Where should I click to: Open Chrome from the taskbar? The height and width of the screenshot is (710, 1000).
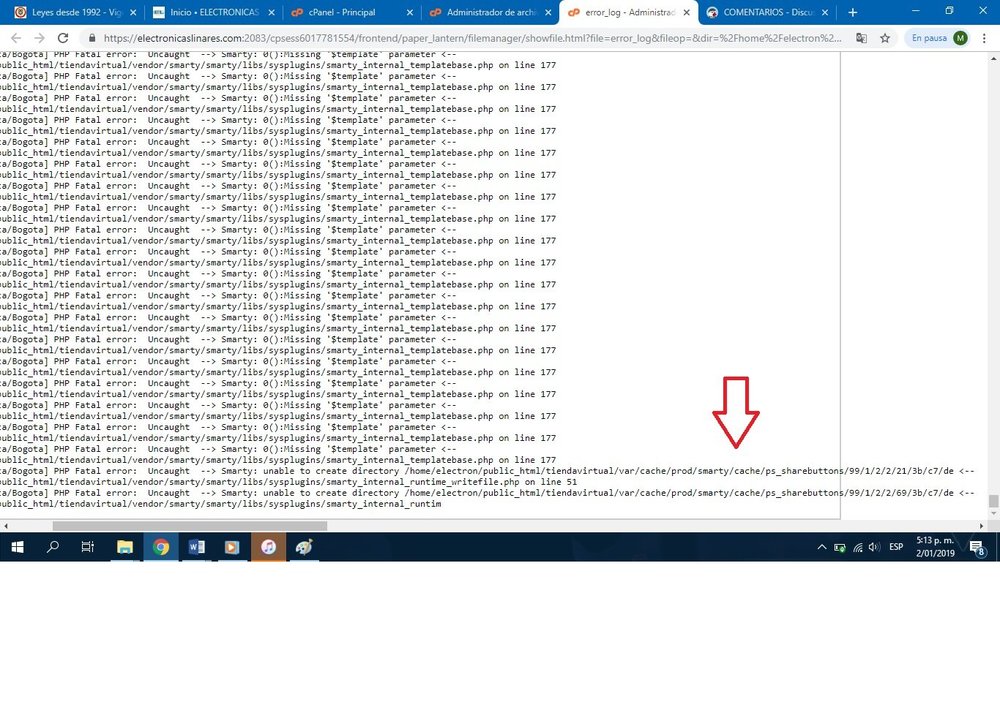[x=161, y=547]
